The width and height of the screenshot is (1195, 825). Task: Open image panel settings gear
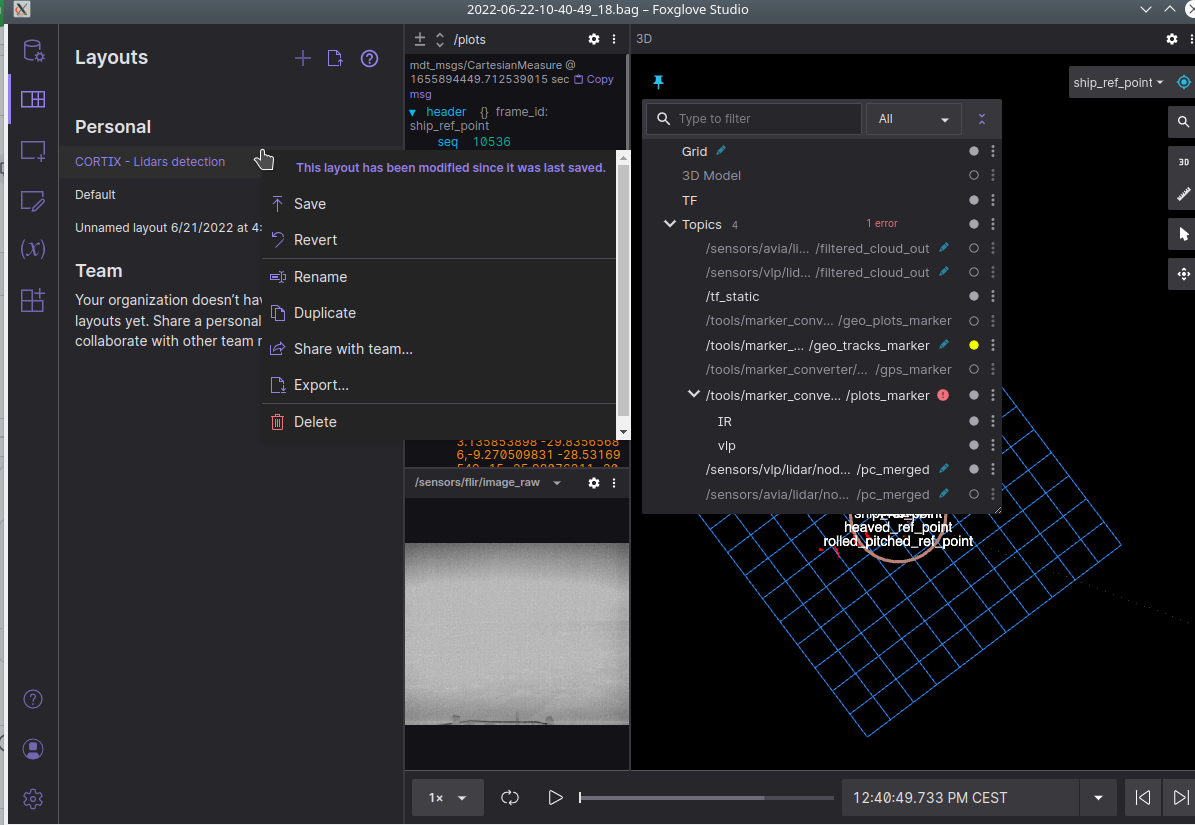tap(594, 483)
